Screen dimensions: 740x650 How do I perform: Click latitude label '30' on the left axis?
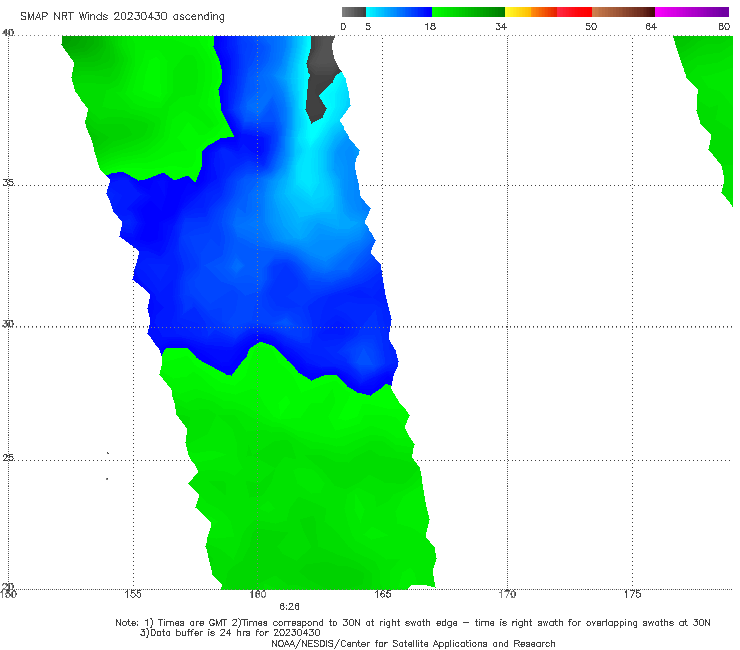(8, 324)
